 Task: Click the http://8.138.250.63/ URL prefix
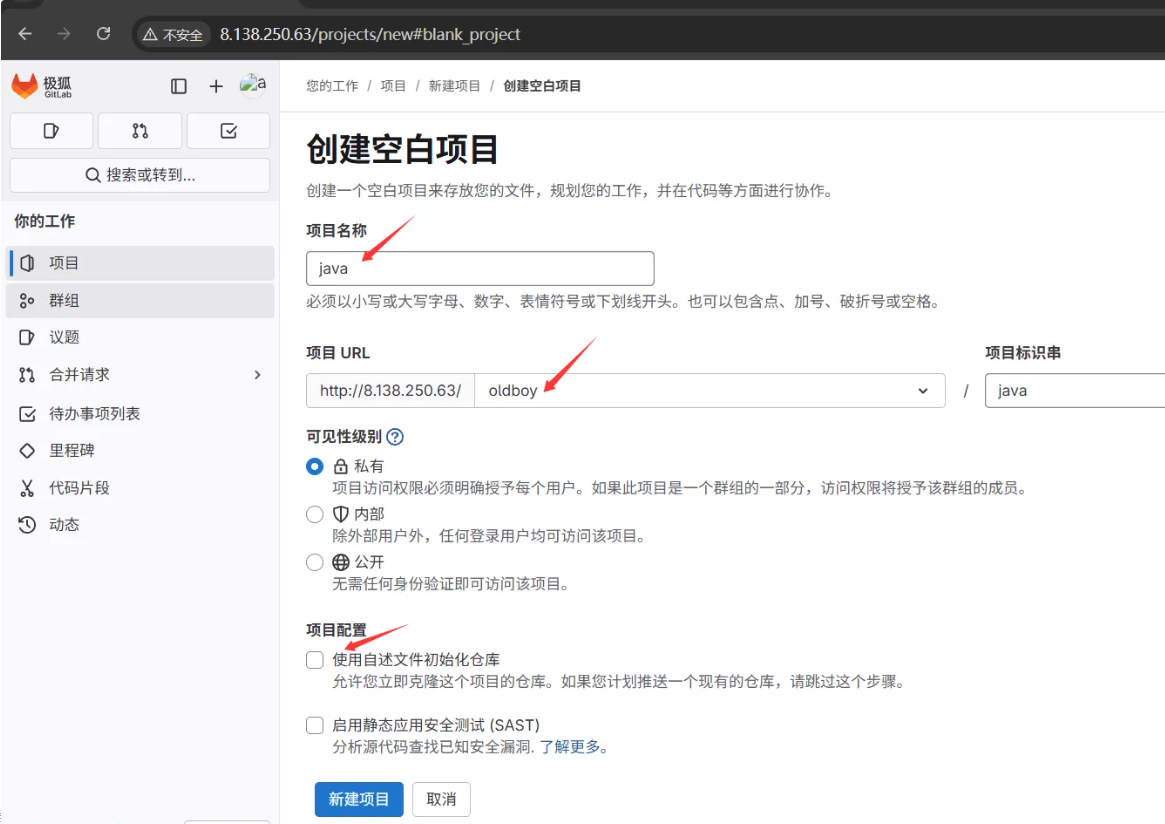[390, 391]
